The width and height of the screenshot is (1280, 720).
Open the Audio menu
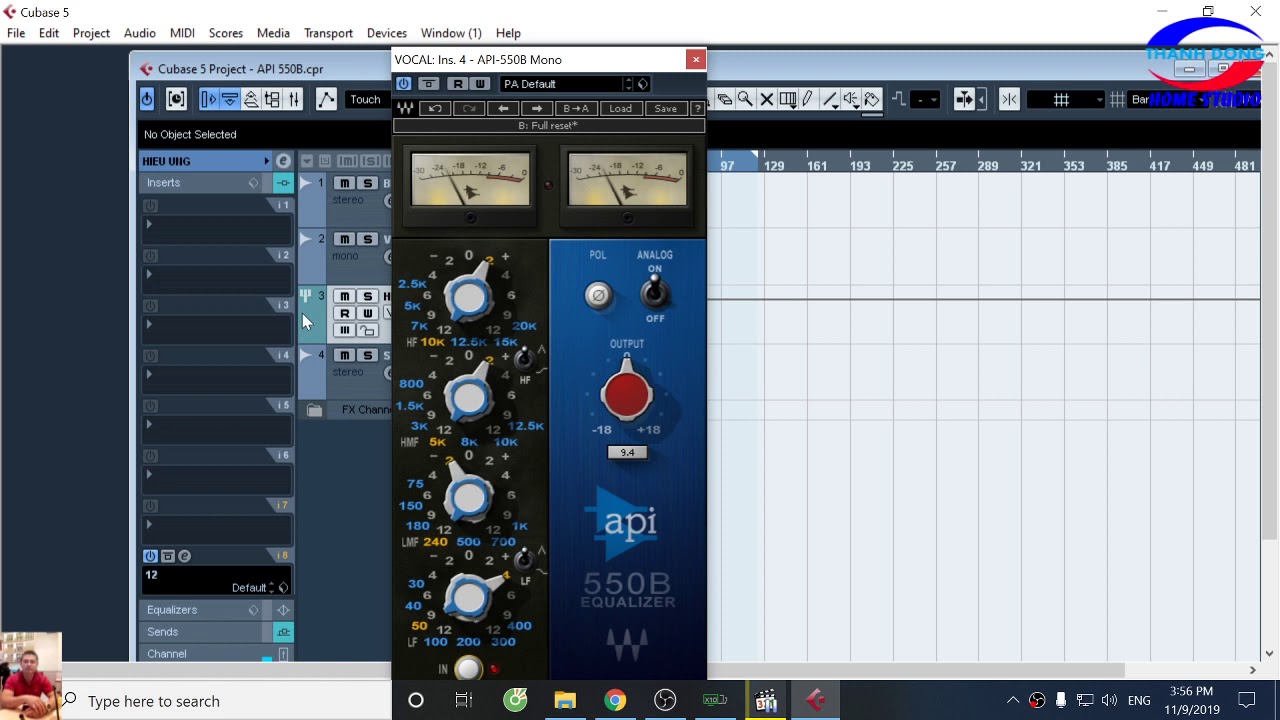(140, 33)
